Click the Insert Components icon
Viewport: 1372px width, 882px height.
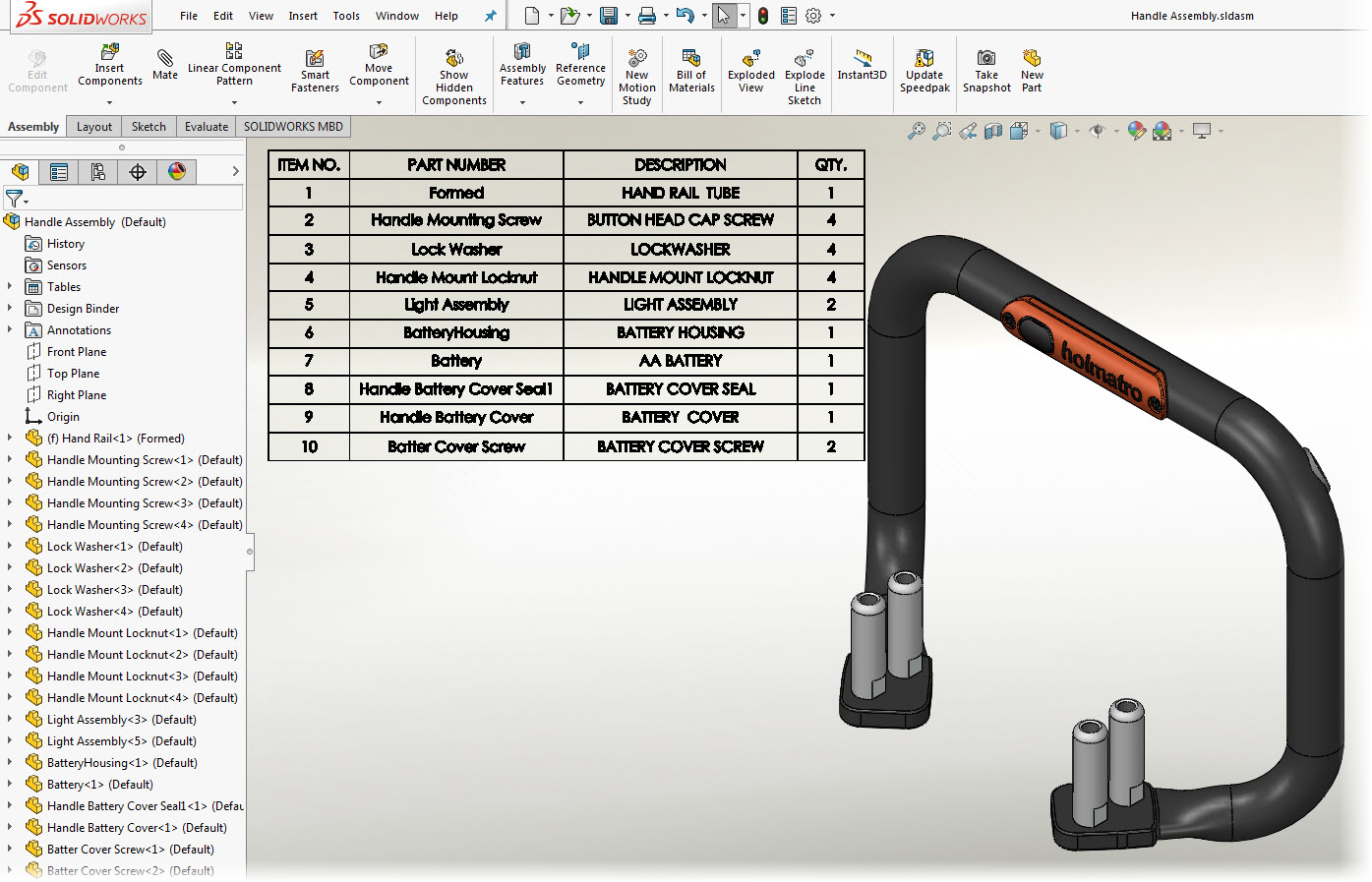point(110,50)
